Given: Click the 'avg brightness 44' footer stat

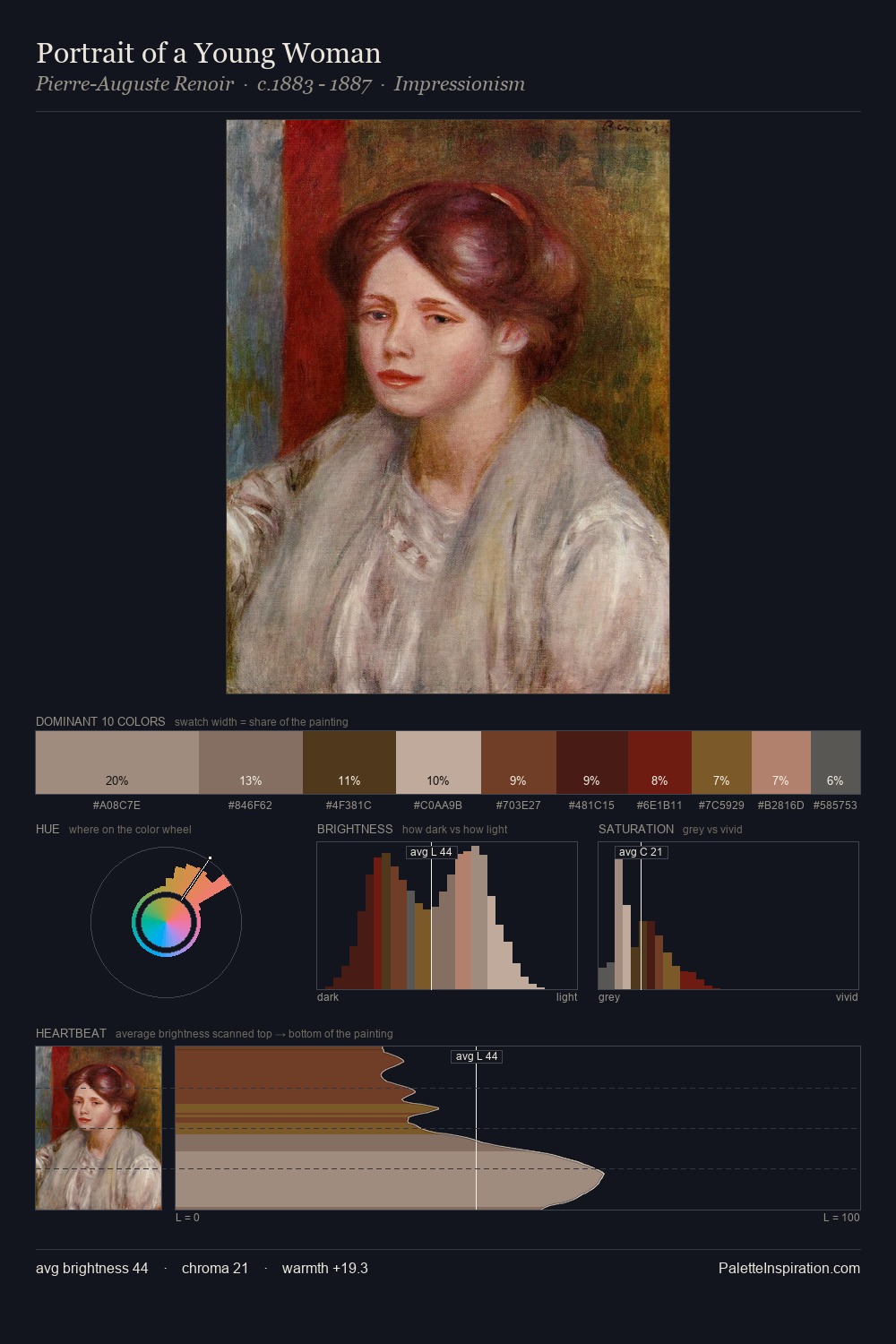Looking at the screenshot, I should pyautogui.click(x=92, y=1268).
